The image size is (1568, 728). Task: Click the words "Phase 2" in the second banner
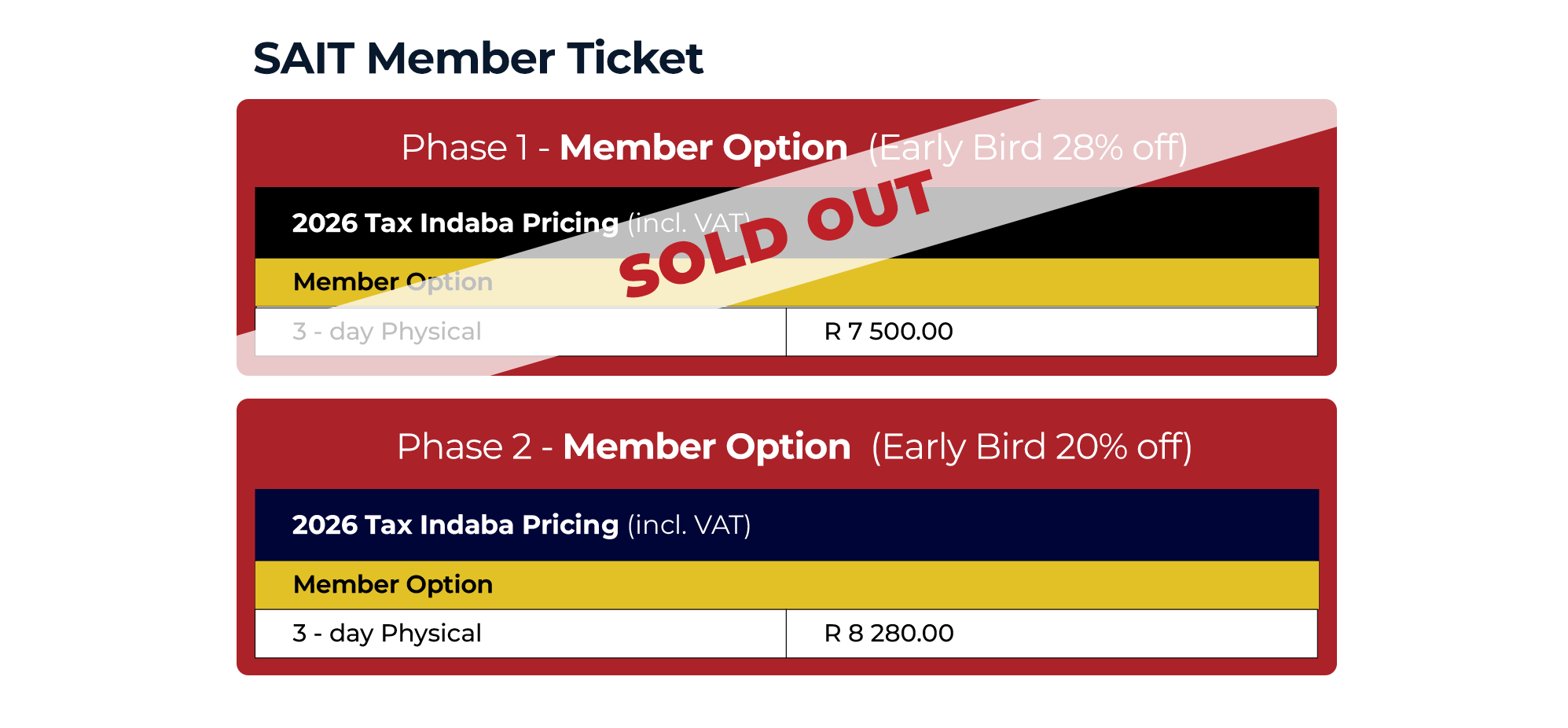click(x=464, y=447)
